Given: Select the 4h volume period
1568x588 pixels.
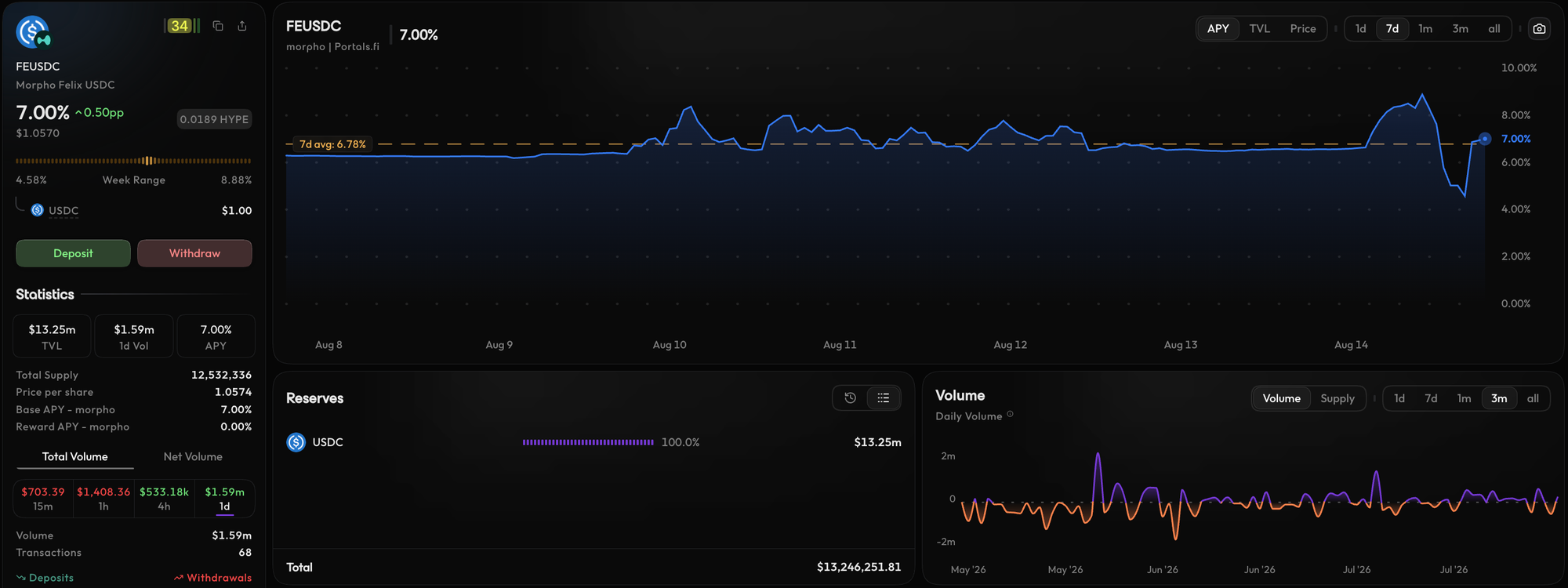Looking at the screenshot, I should [x=164, y=499].
